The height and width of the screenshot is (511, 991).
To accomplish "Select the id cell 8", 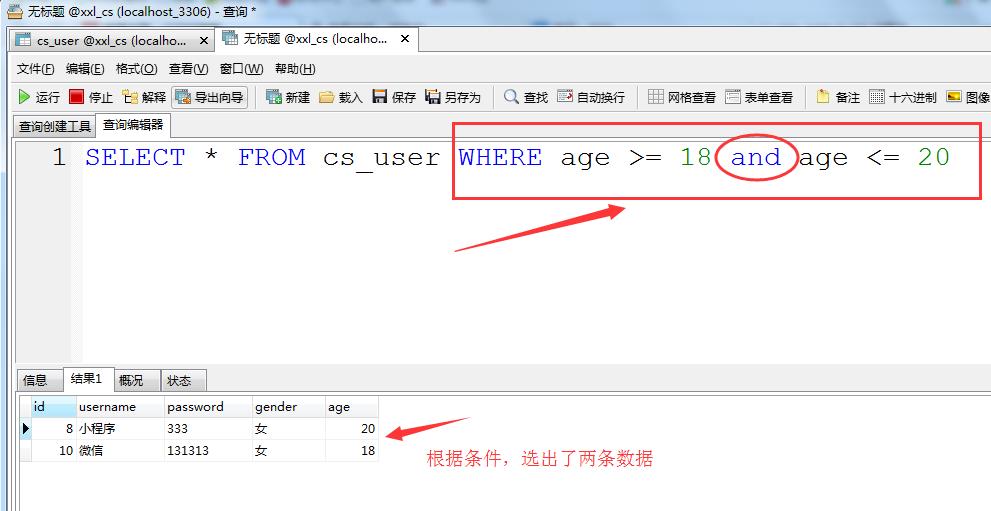I will 54,428.
